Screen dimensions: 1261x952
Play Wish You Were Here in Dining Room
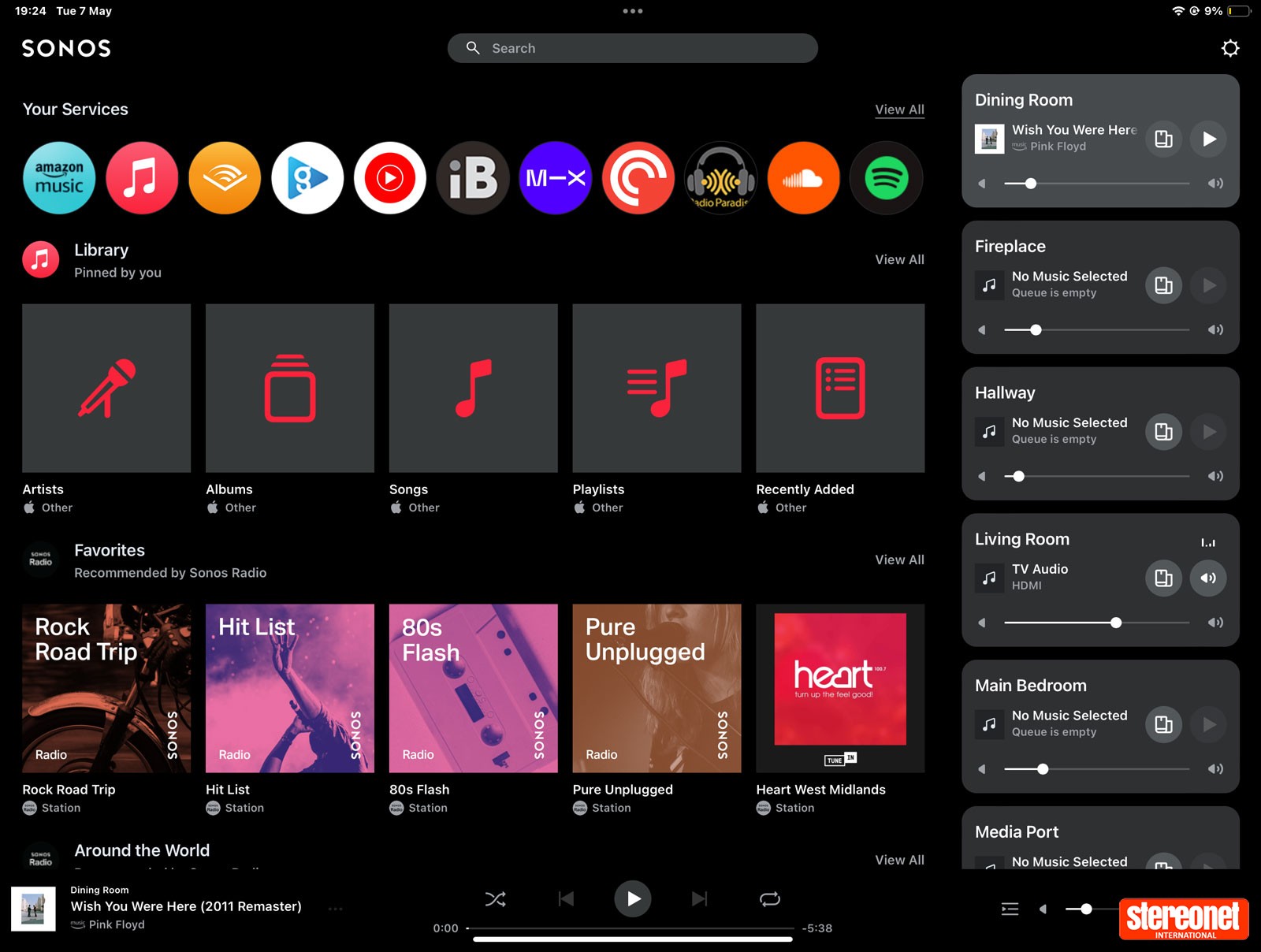pyautogui.click(x=1208, y=139)
